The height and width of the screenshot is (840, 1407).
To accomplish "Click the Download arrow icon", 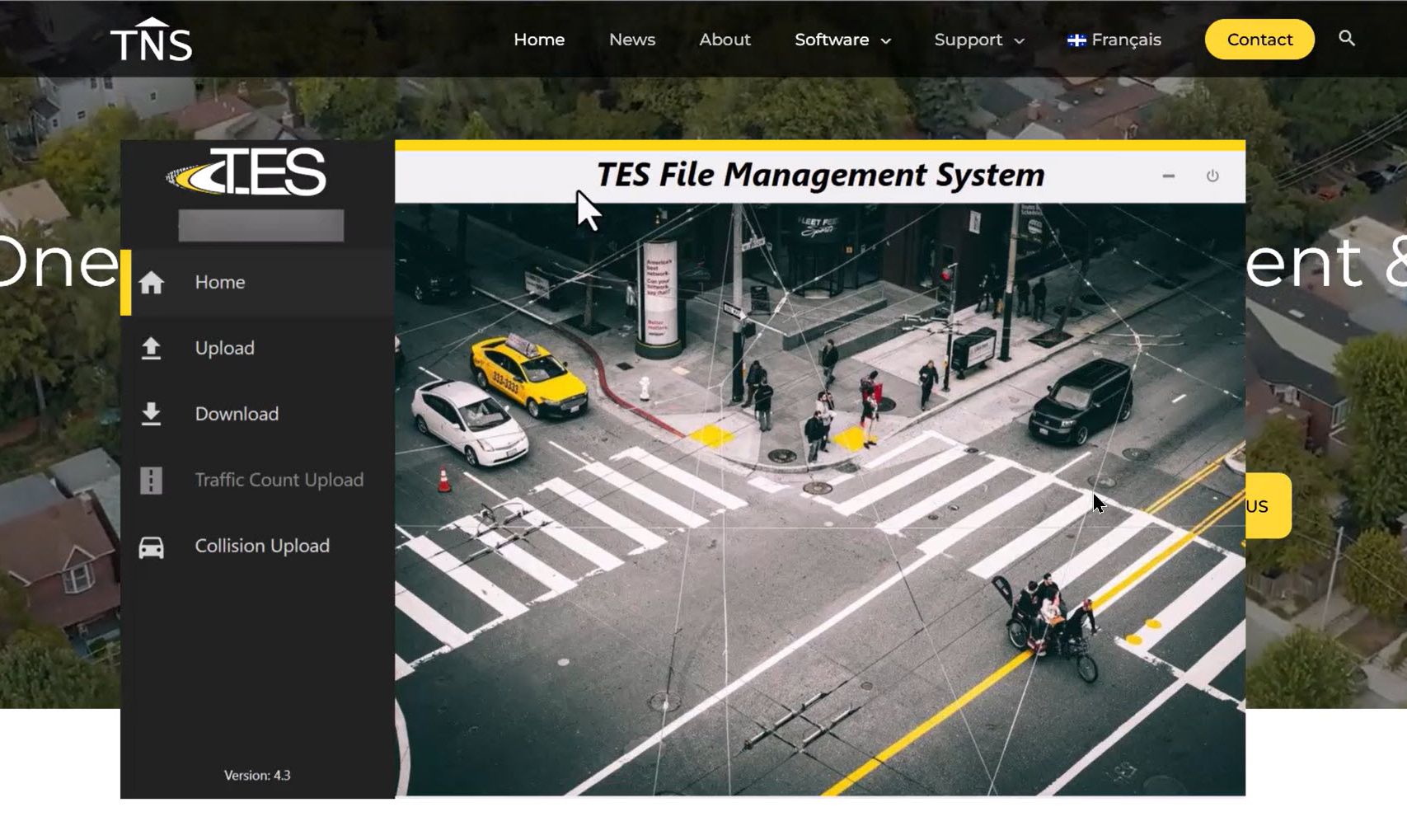I will [151, 414].
